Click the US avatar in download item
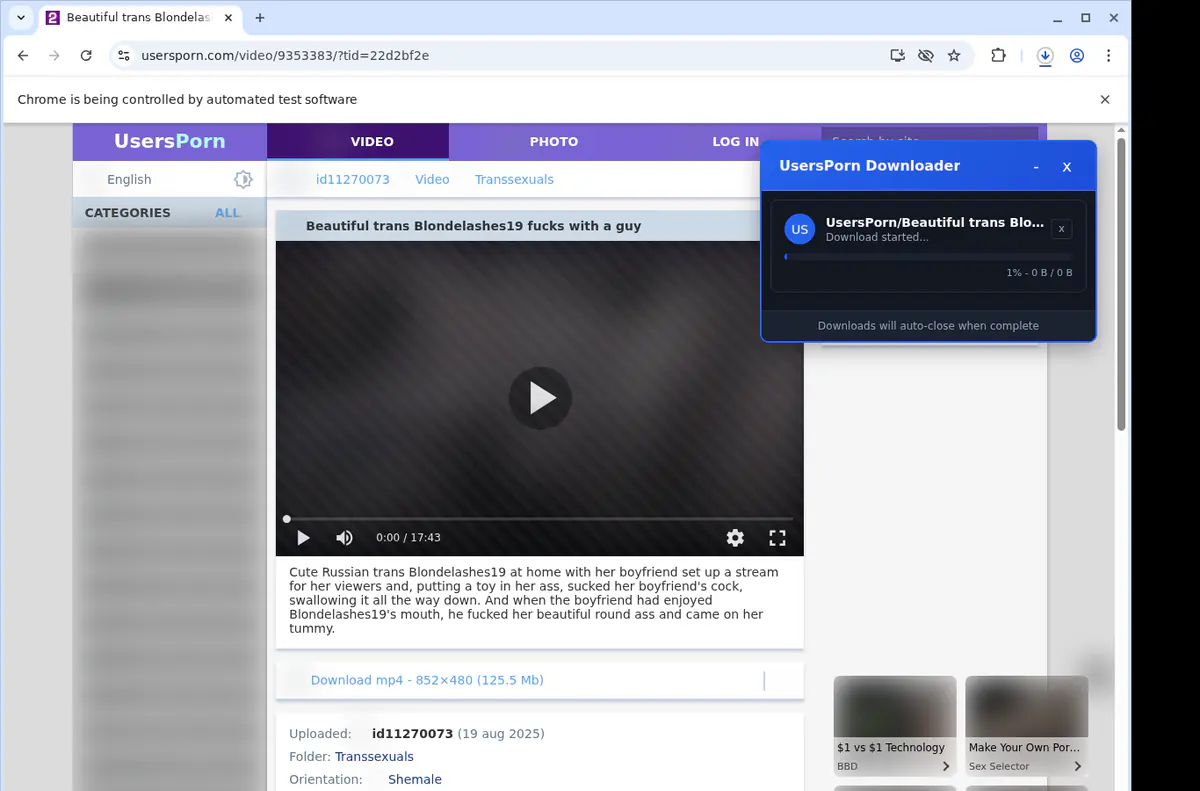1200x791 pixels. coord(800,229)
